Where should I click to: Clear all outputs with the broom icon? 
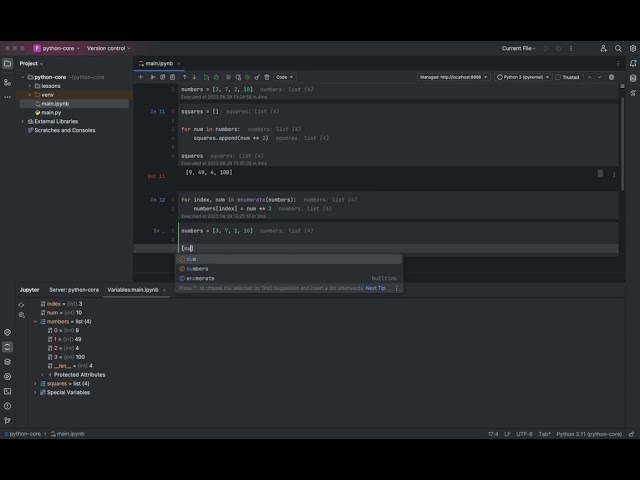(x=257, y=77)
